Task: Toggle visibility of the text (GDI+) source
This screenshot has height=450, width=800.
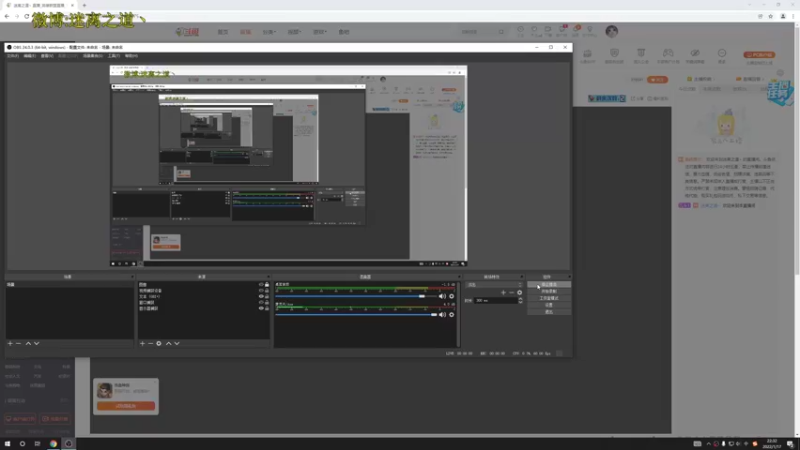Action: (x=261, y=296)
